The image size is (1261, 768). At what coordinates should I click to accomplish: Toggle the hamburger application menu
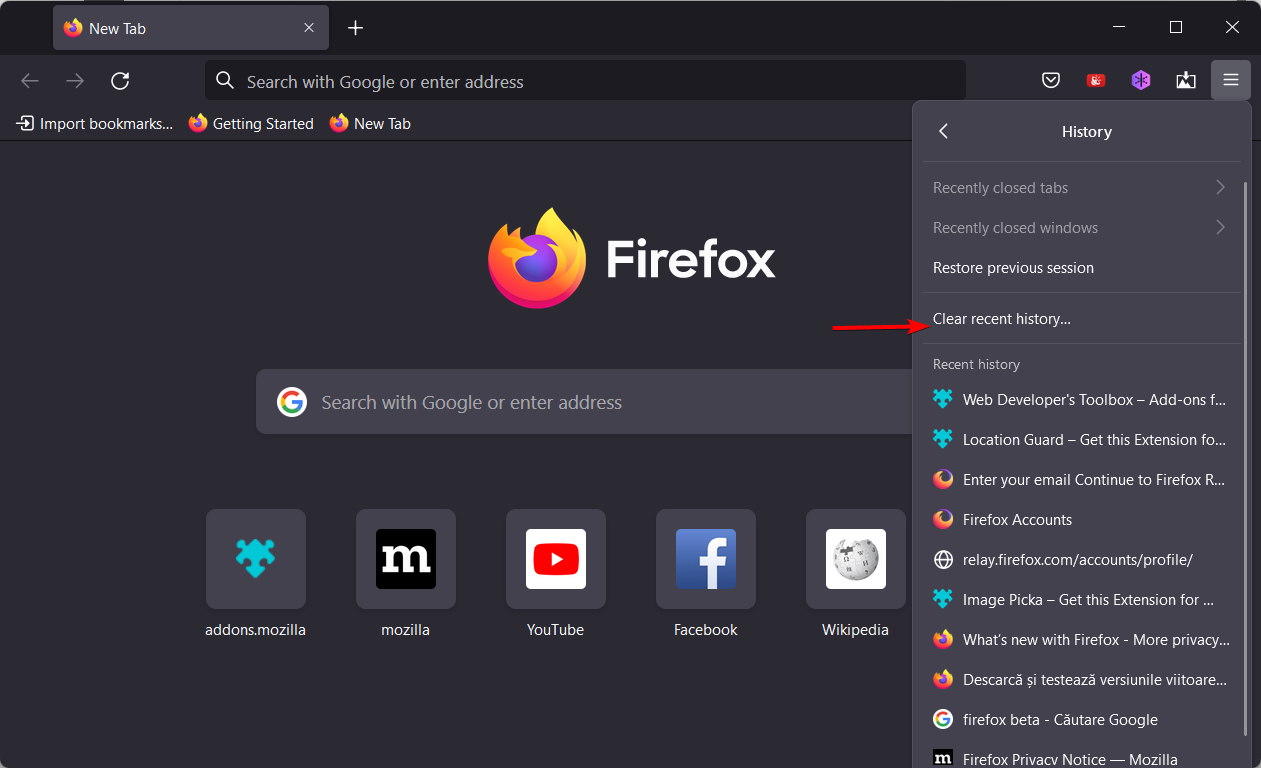[x=1231, y=81]
